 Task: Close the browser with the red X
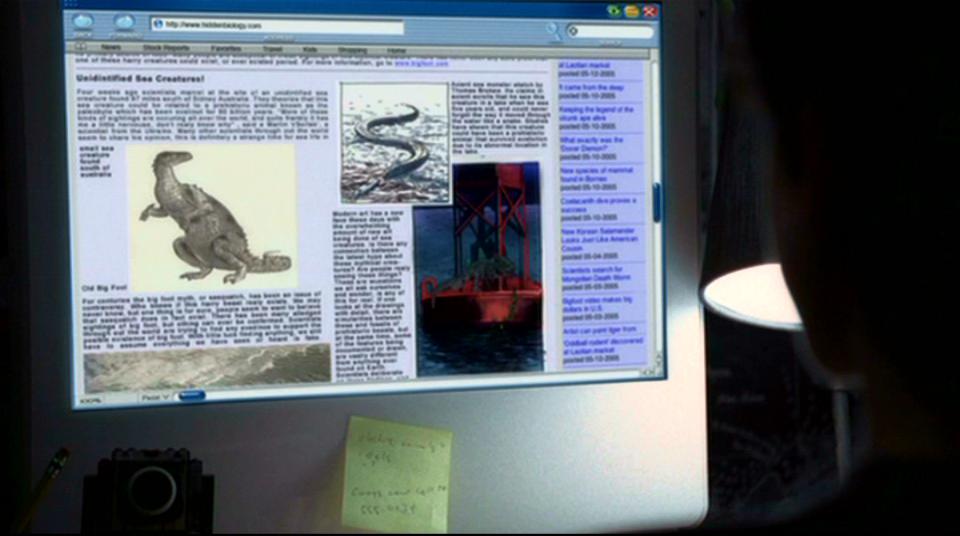pos(650,11)
